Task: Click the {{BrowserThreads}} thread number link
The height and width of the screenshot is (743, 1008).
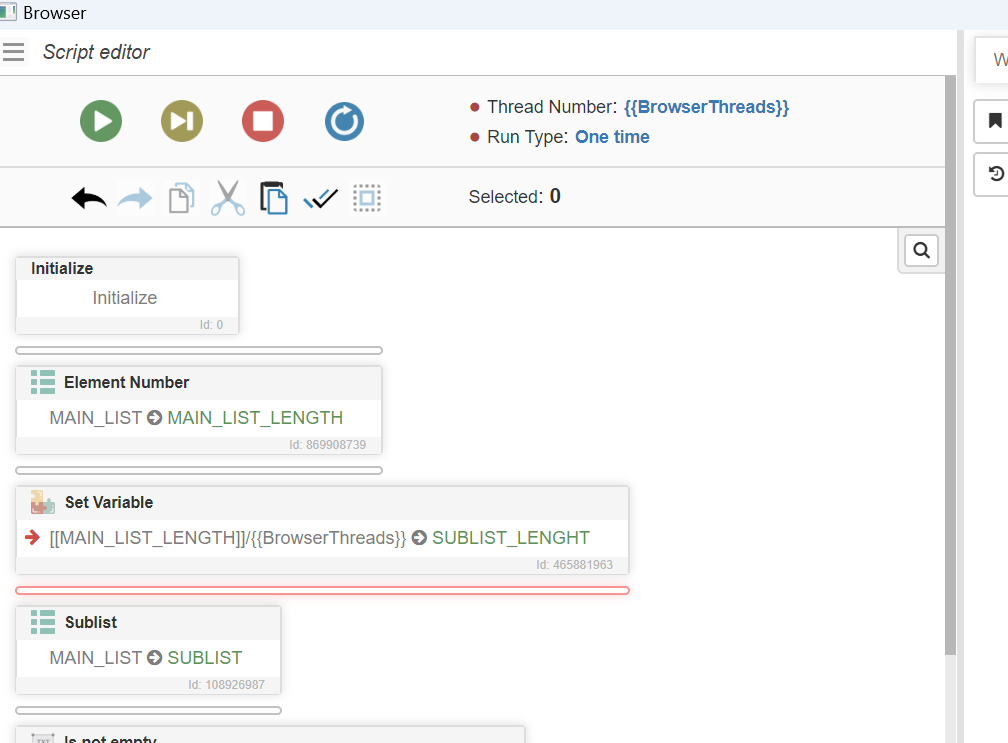Action: coord(706,107)
